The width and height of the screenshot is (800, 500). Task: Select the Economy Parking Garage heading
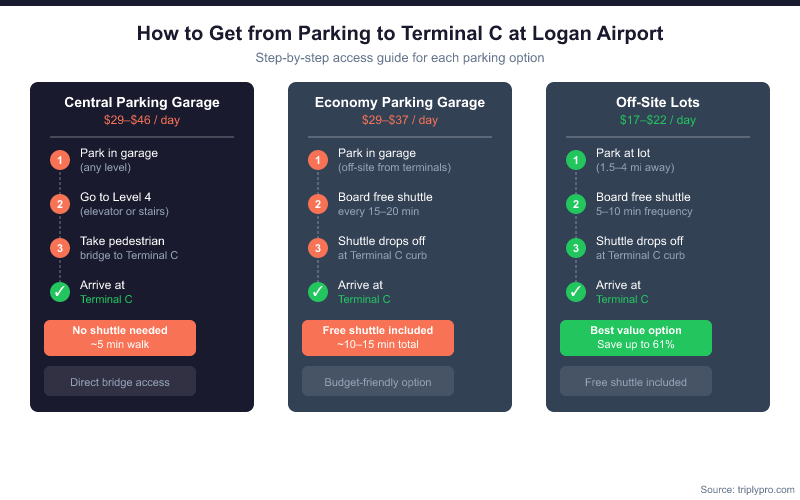tap(400, 102)
